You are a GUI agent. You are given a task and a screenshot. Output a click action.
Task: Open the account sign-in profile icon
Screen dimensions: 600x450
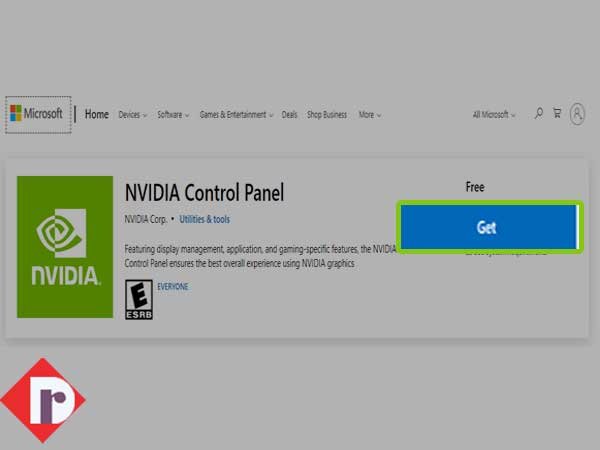click(577, 114)
